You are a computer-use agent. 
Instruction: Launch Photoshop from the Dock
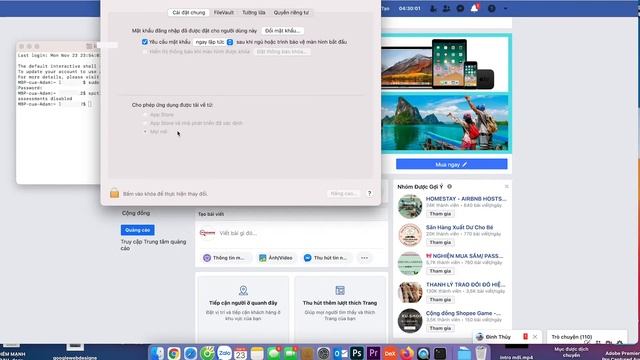pyautogui.click(x=356, y=353)
